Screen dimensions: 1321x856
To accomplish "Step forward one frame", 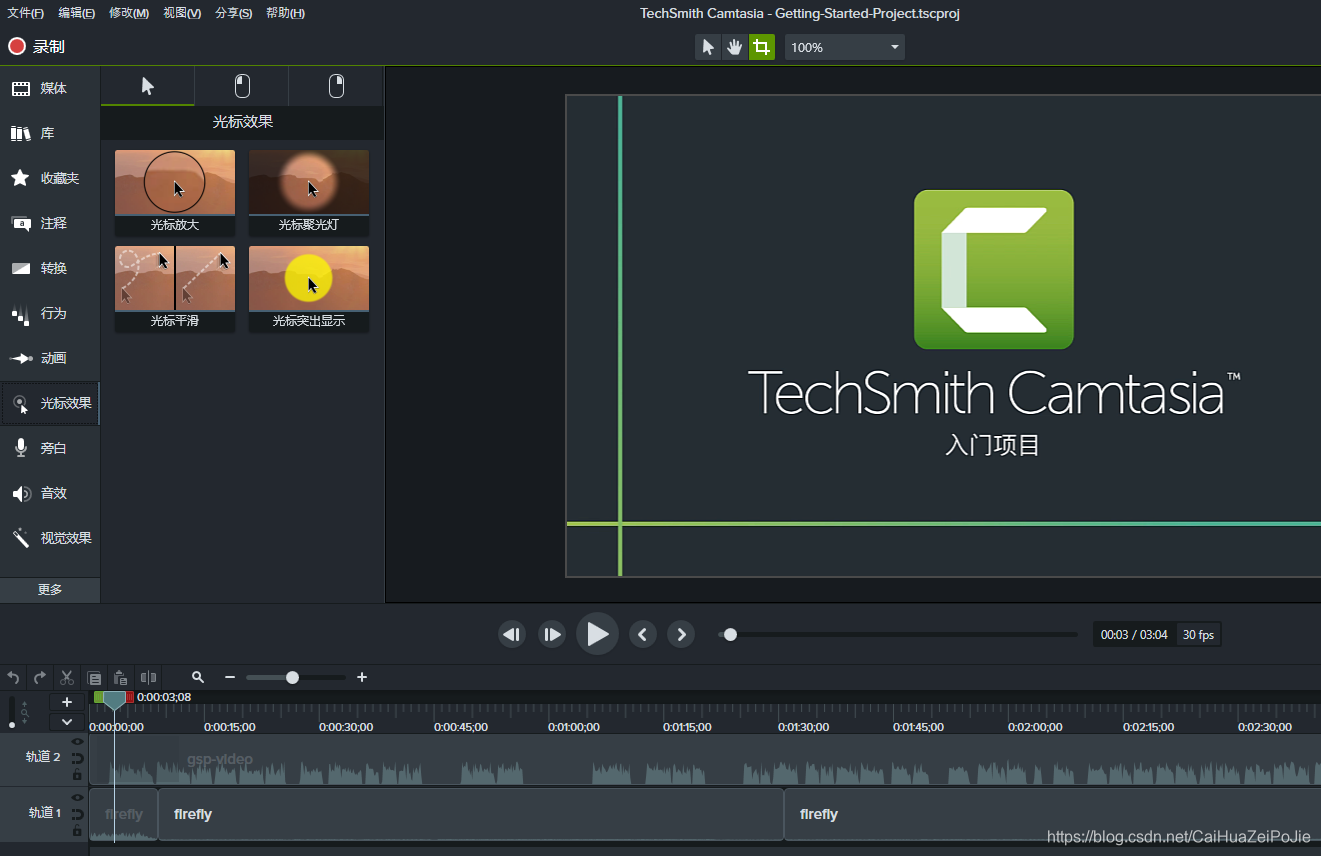I will 552,634.
